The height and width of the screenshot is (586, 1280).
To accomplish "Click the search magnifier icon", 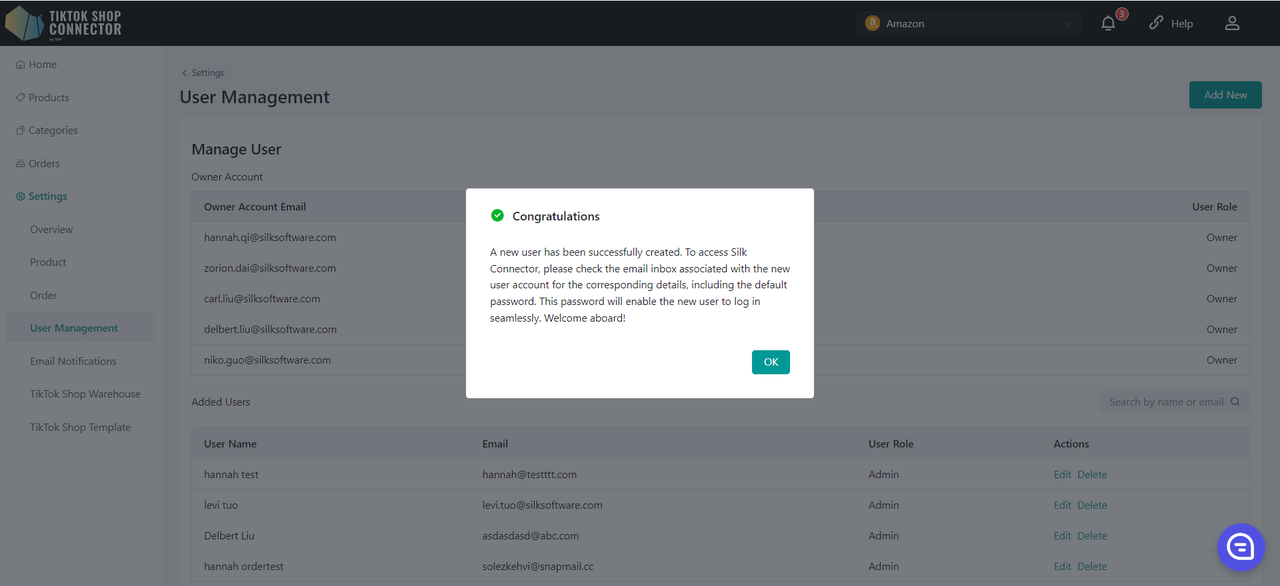I will click(1235, 402).
